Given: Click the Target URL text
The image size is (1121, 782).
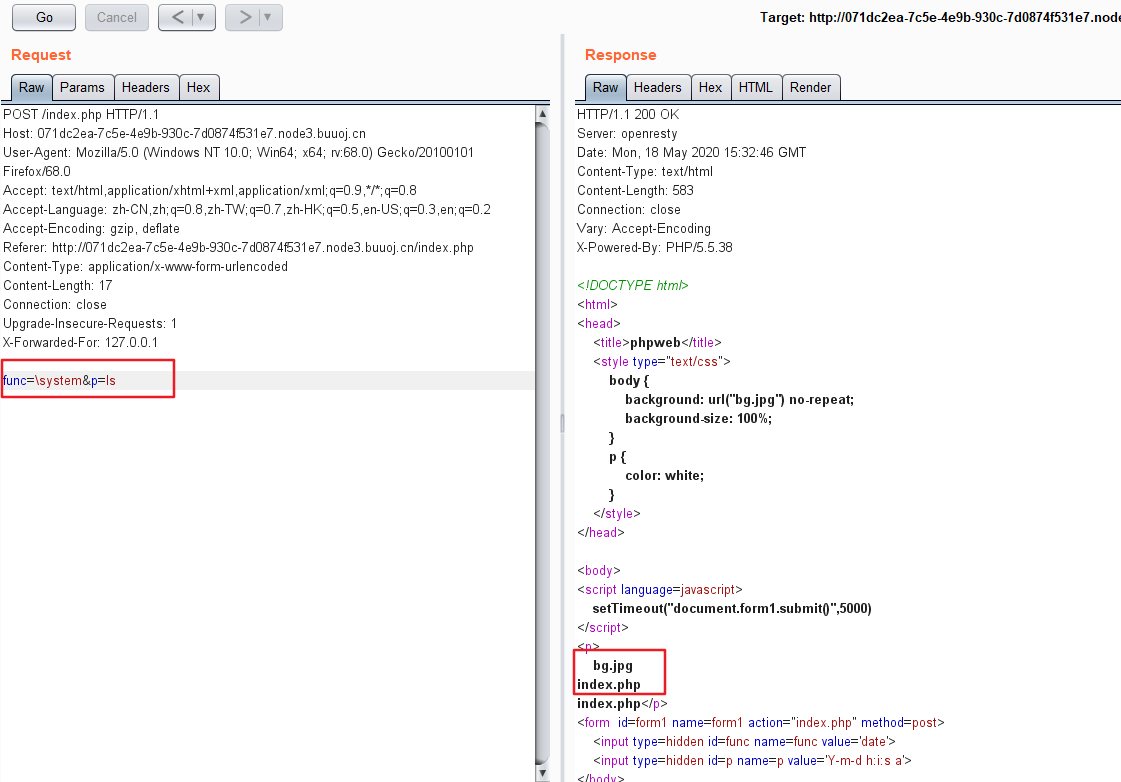Looking at the screenshot, I should click(940, 17).
